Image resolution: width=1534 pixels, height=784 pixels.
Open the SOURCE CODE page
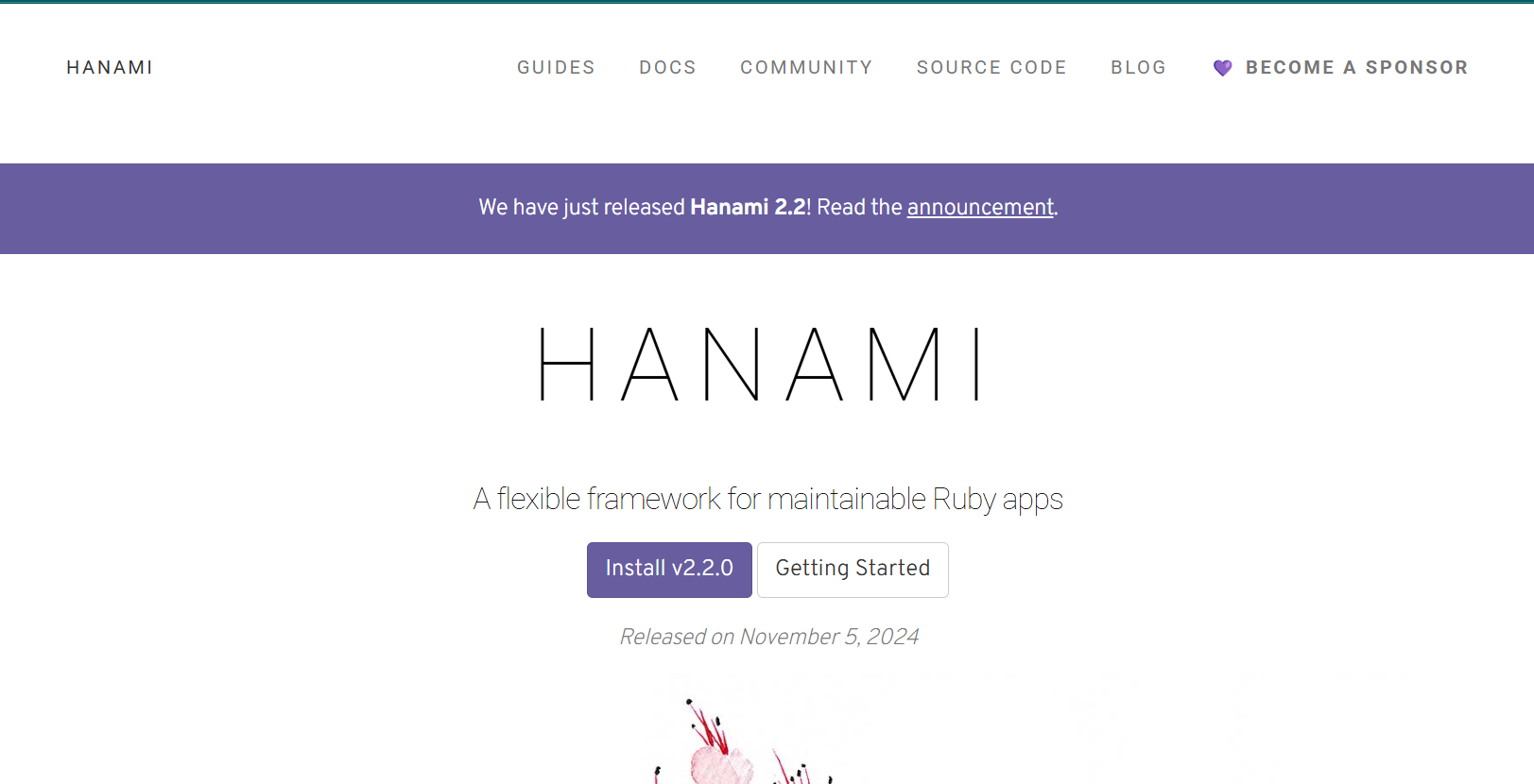point(991,67)
